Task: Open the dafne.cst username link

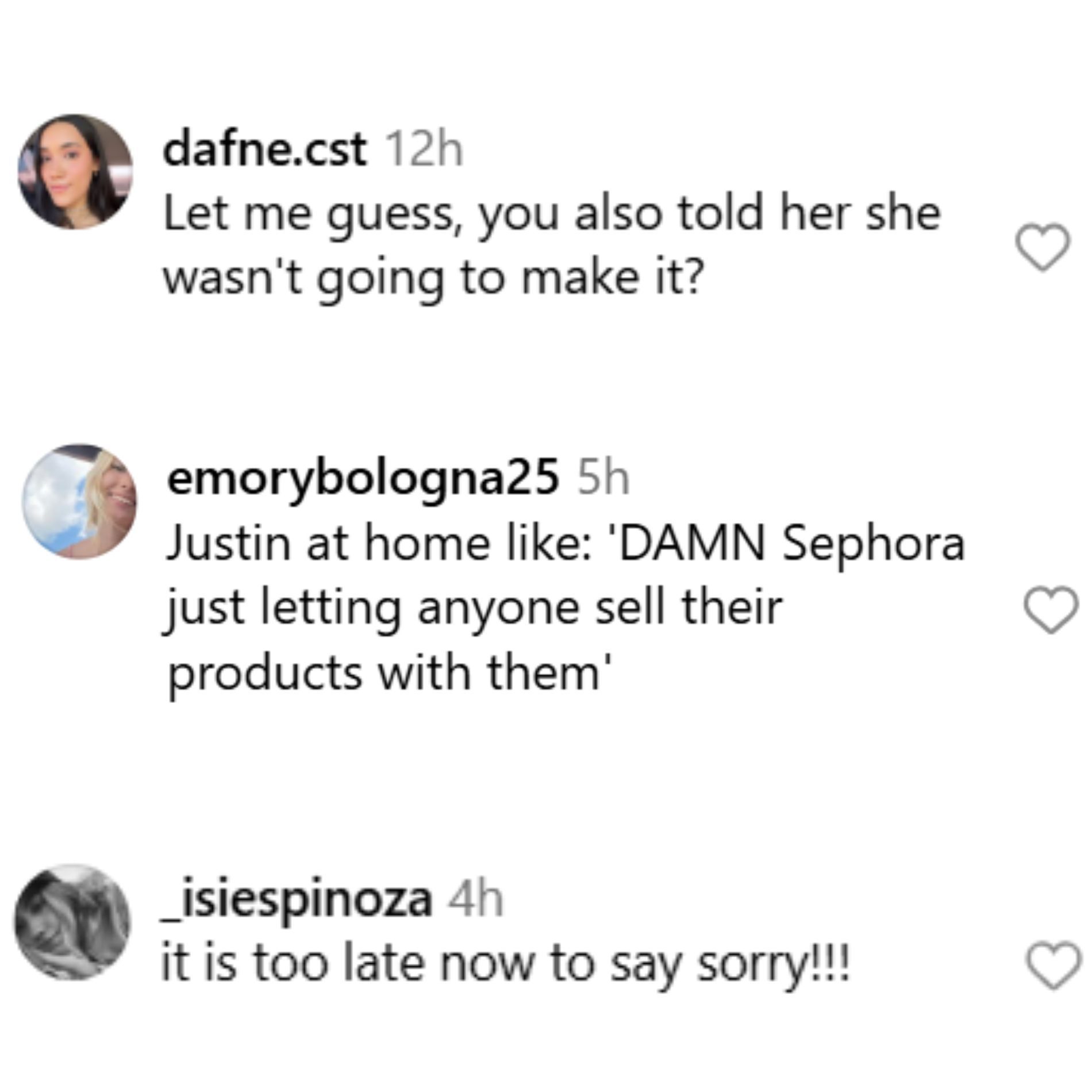Action: (x=264, y=149)
